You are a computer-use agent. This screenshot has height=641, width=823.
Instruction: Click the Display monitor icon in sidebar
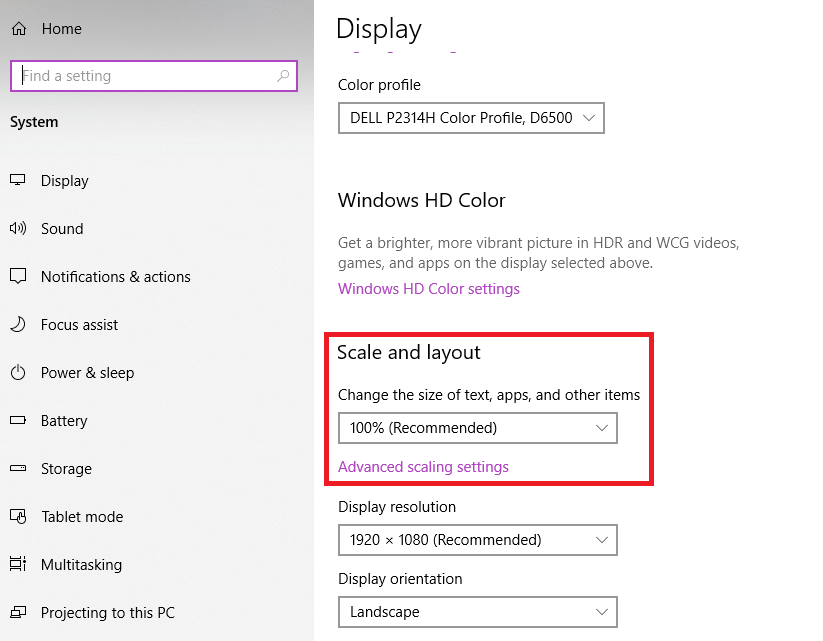point(18,180)
